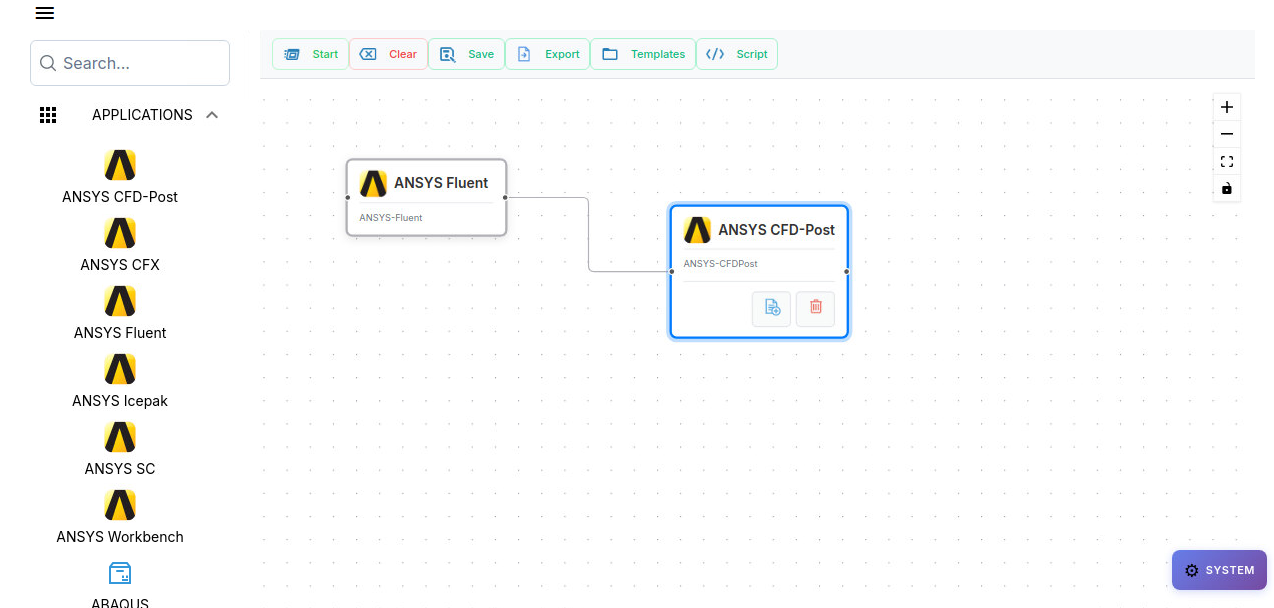Select the ANSYS CFD-Post node title
Image resolution: width=1274 pixels, height=608 pixels.
pos(776,230)
